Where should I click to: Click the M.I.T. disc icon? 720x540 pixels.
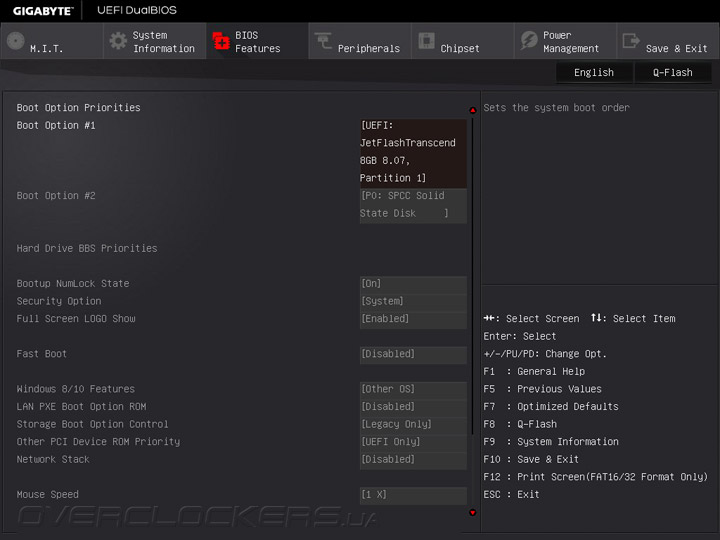pos(16,41)
